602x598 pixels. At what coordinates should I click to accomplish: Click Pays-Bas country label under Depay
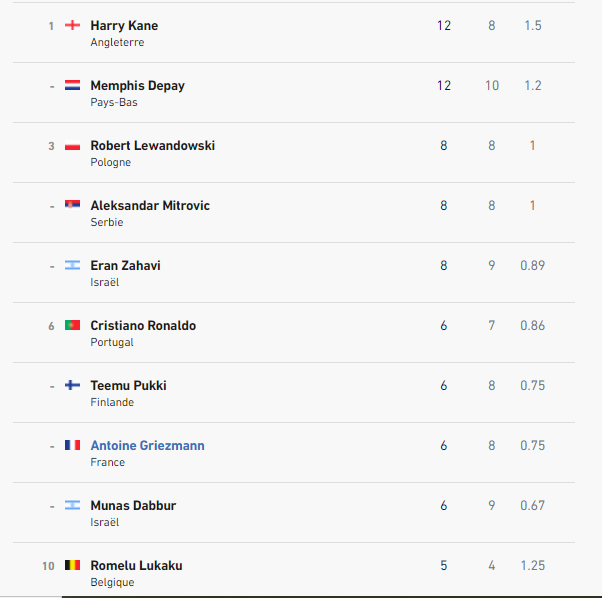(114, 102)
